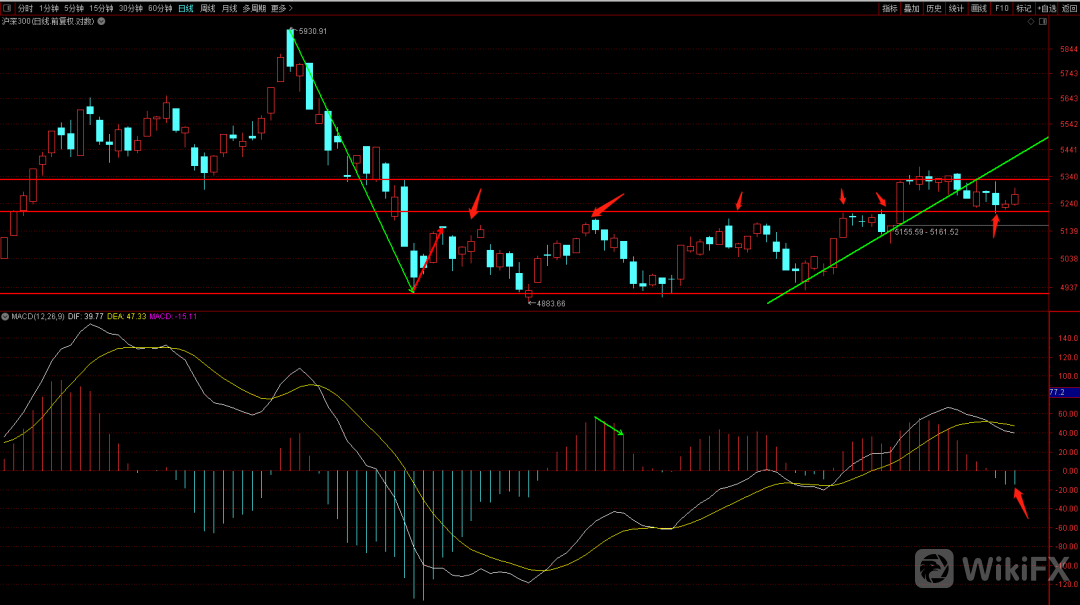1080x605 pixels.
Task: Open the 指标 indicators menu
Action: [890, 8]
